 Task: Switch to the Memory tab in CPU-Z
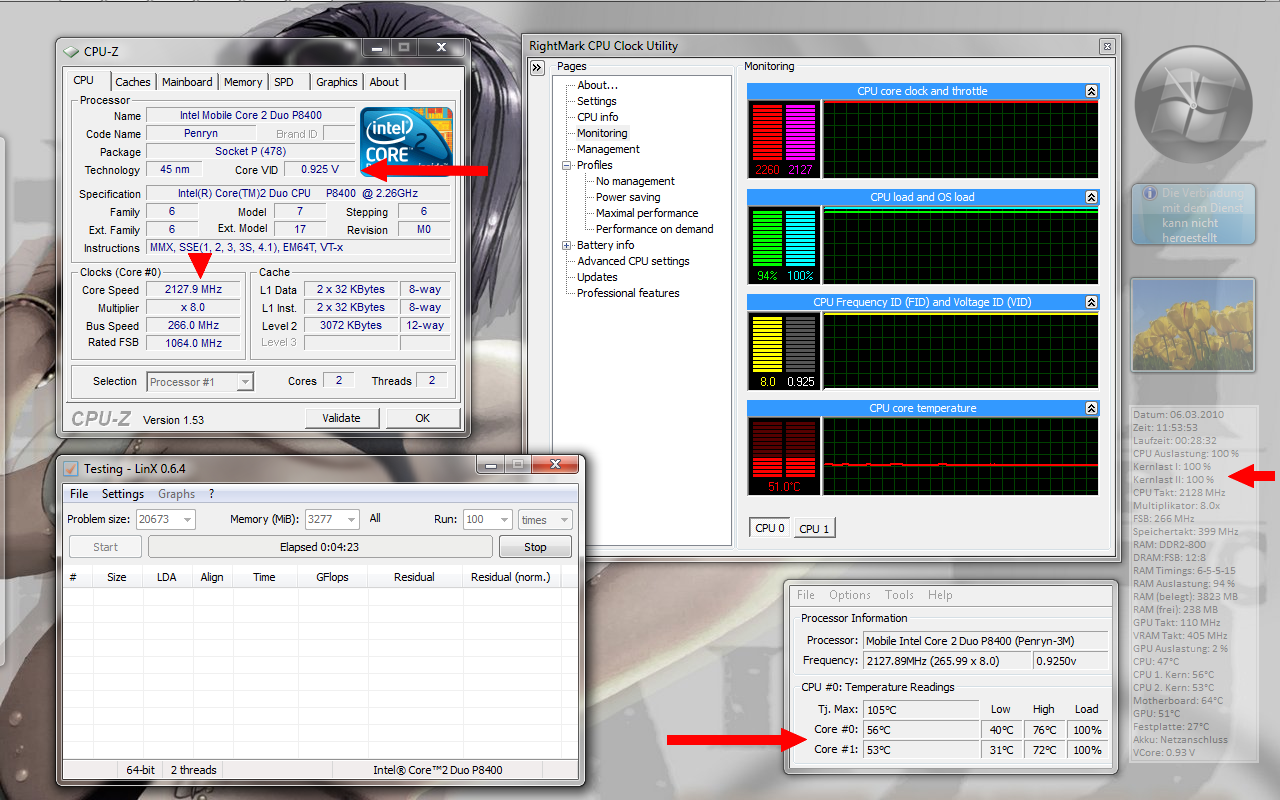point(243,82)
